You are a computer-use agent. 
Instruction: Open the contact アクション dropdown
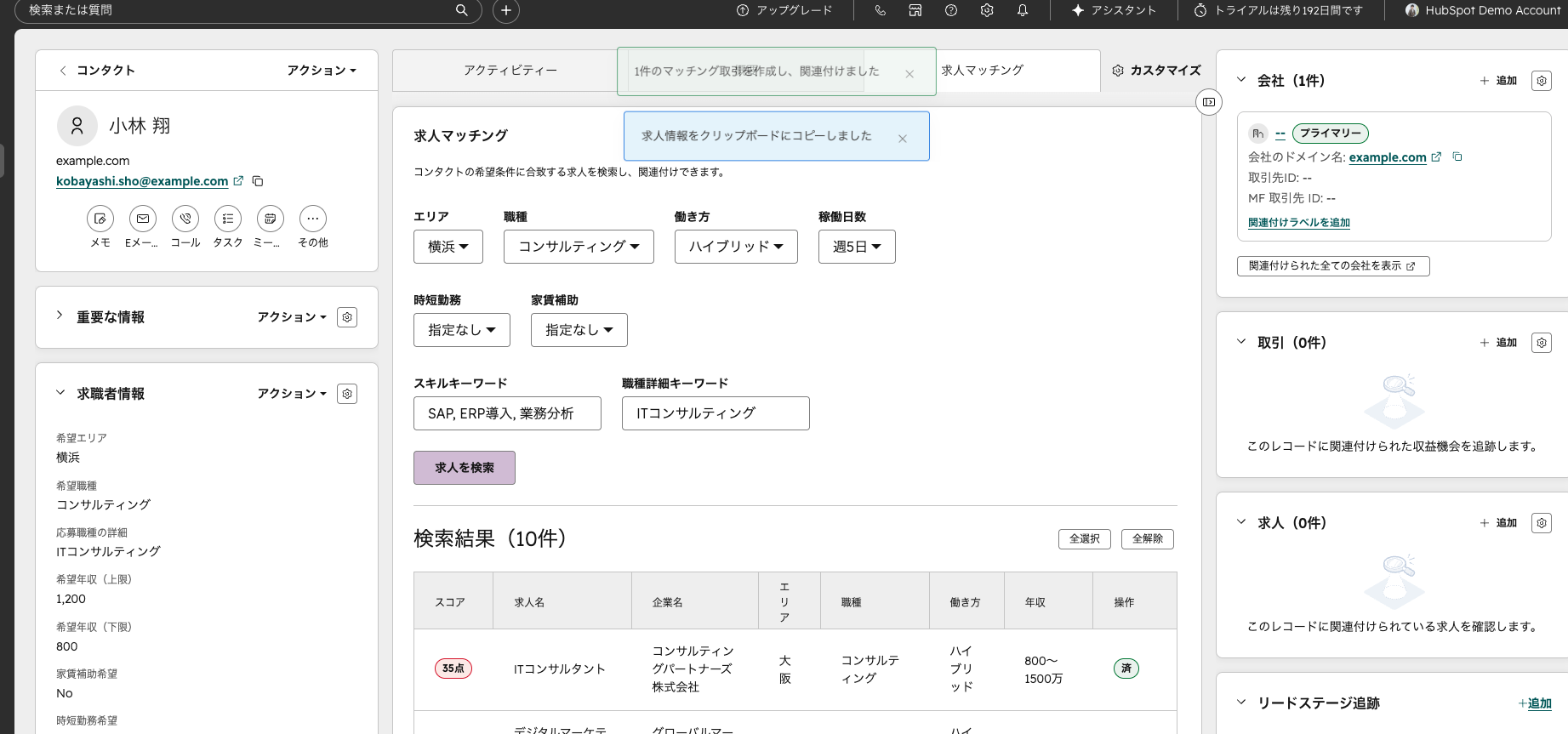coord(322,71)
